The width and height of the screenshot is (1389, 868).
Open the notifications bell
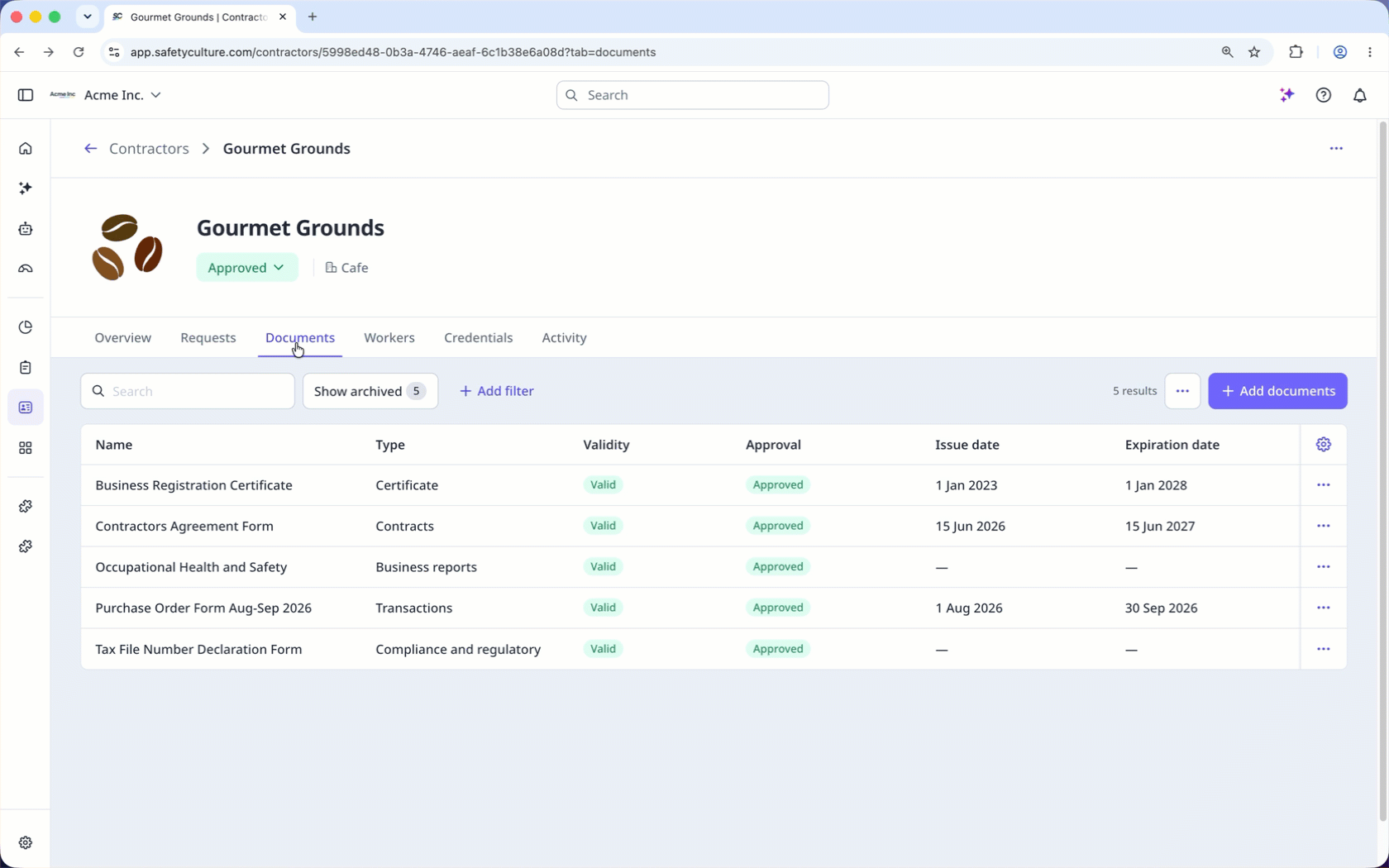click(x=1359, y=95)
